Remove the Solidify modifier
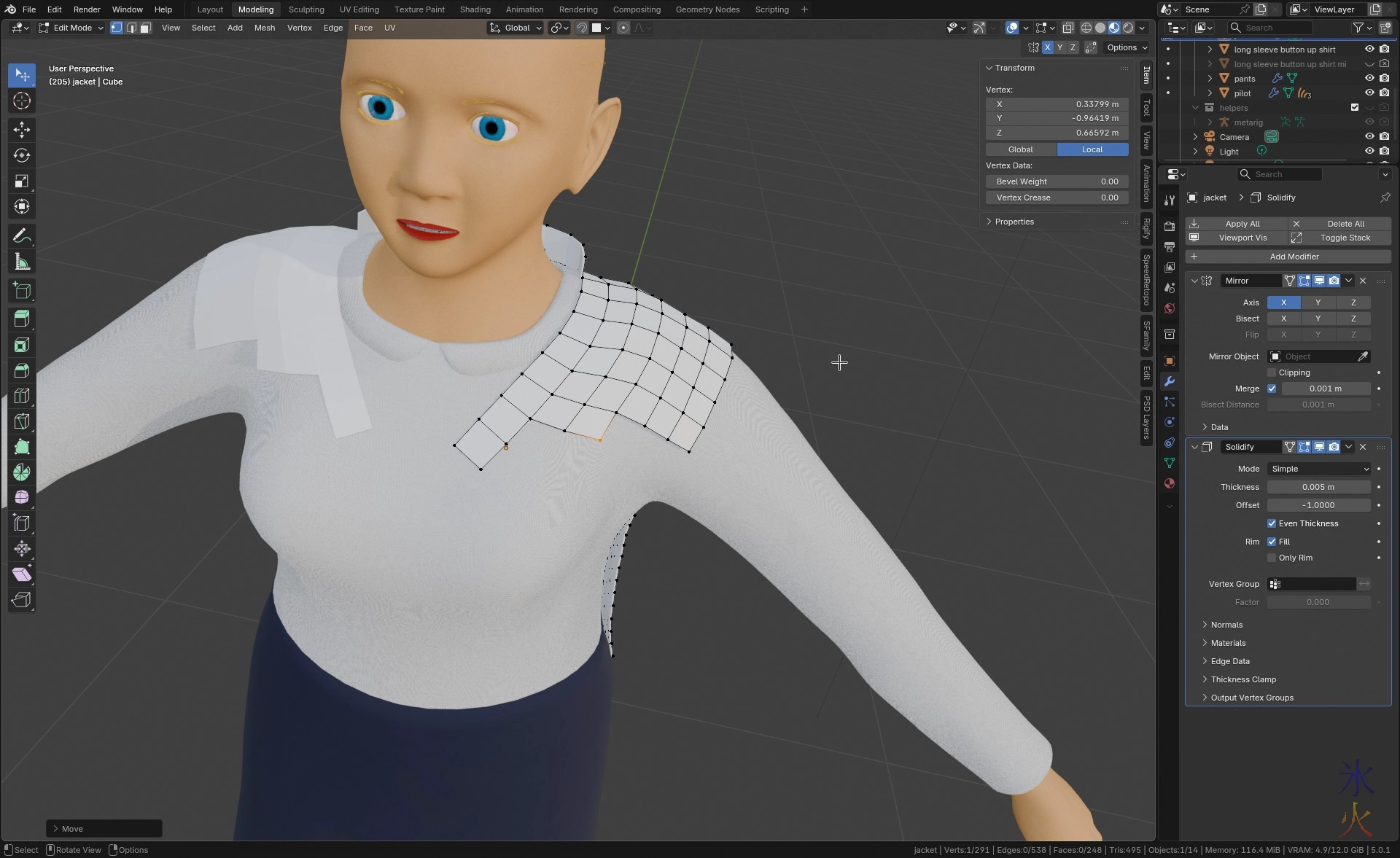Viewport: 1400px width, 858px height. click(x=1363, y=447)
